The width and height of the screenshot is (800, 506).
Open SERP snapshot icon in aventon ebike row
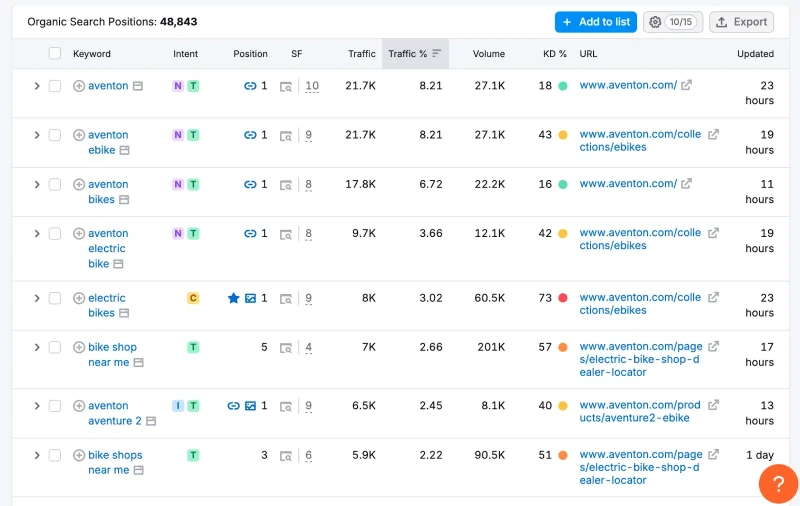click(286, 136)
